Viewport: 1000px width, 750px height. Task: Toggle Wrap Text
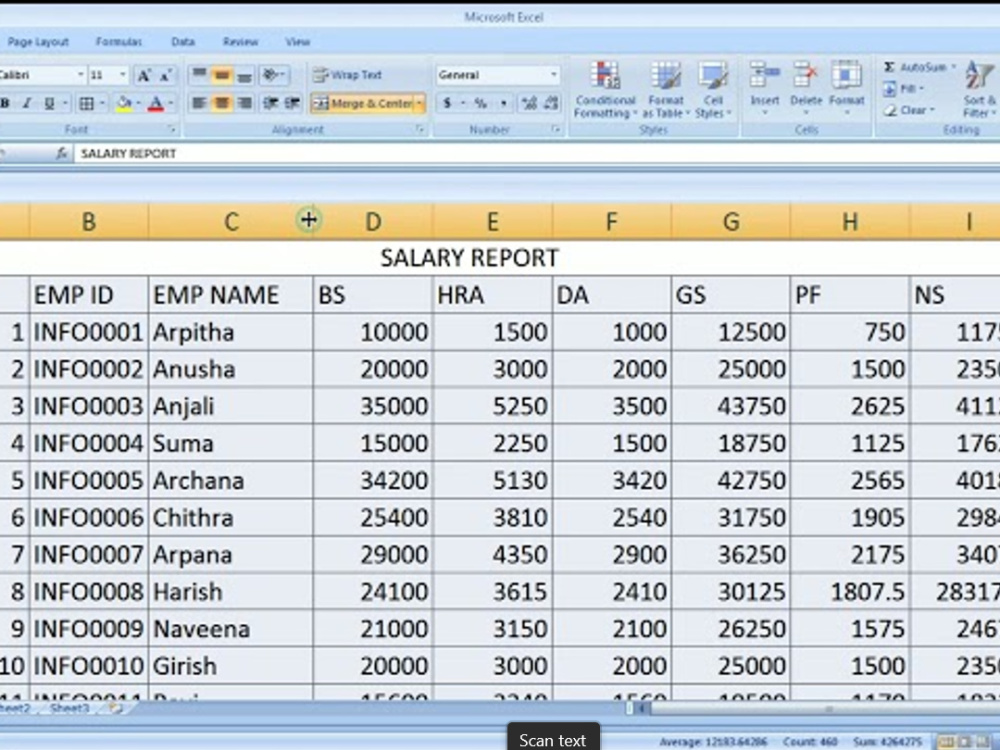click(x=348, y=75)
